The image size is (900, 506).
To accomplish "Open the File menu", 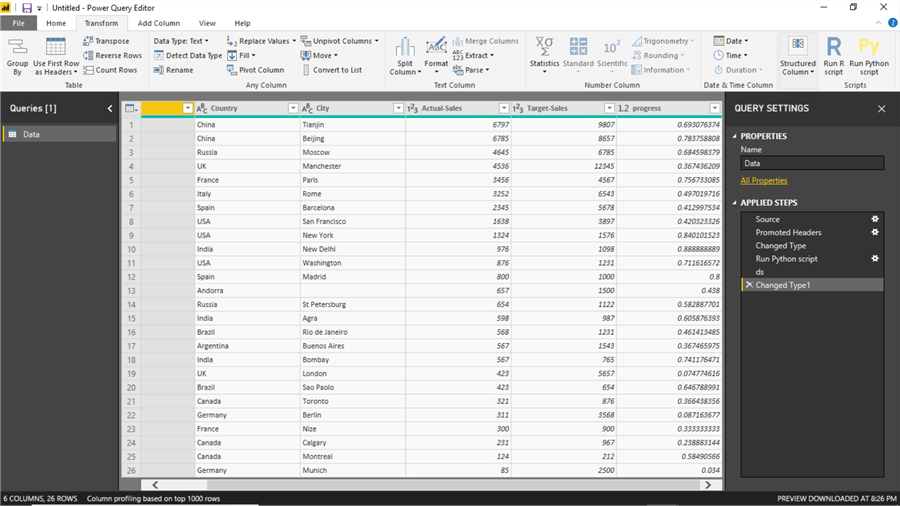I will tap(18, 23).
